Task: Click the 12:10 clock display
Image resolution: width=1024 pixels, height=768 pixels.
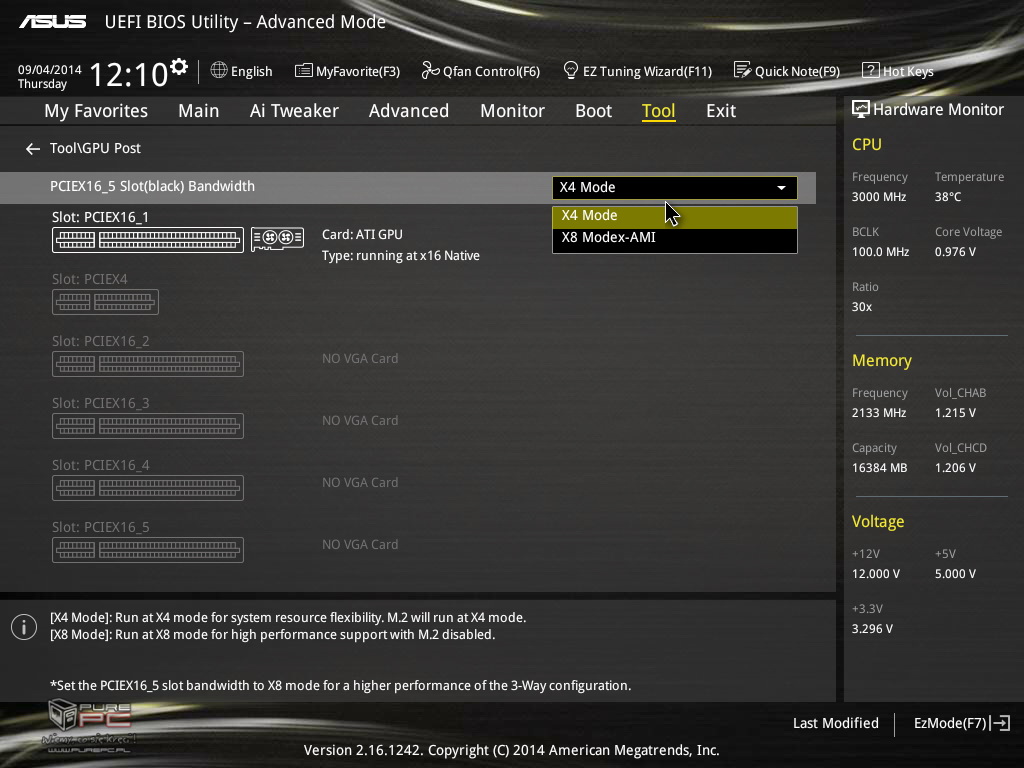Action: (x=129, y=74)
